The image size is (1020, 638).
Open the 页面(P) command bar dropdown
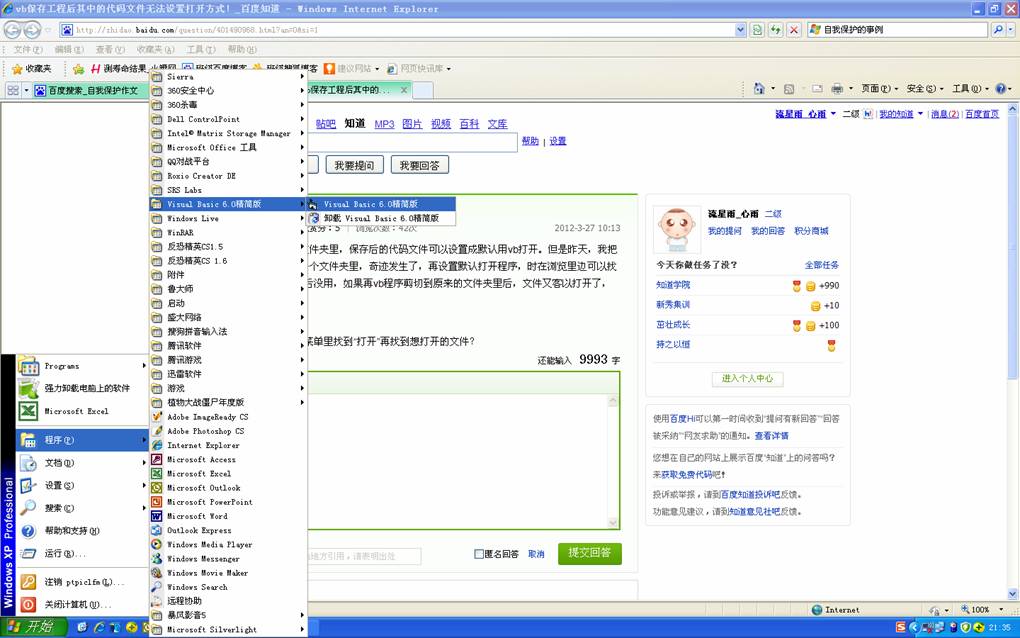tap(879, 88)
